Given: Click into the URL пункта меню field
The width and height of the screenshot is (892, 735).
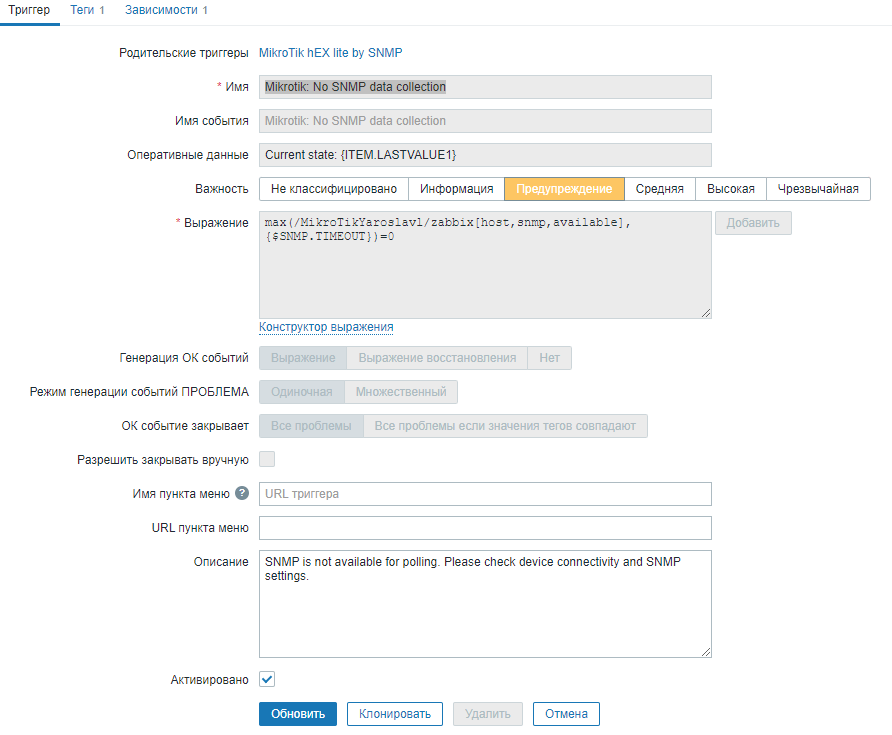Looking at the screenshot, I should [x=485, y=528].
